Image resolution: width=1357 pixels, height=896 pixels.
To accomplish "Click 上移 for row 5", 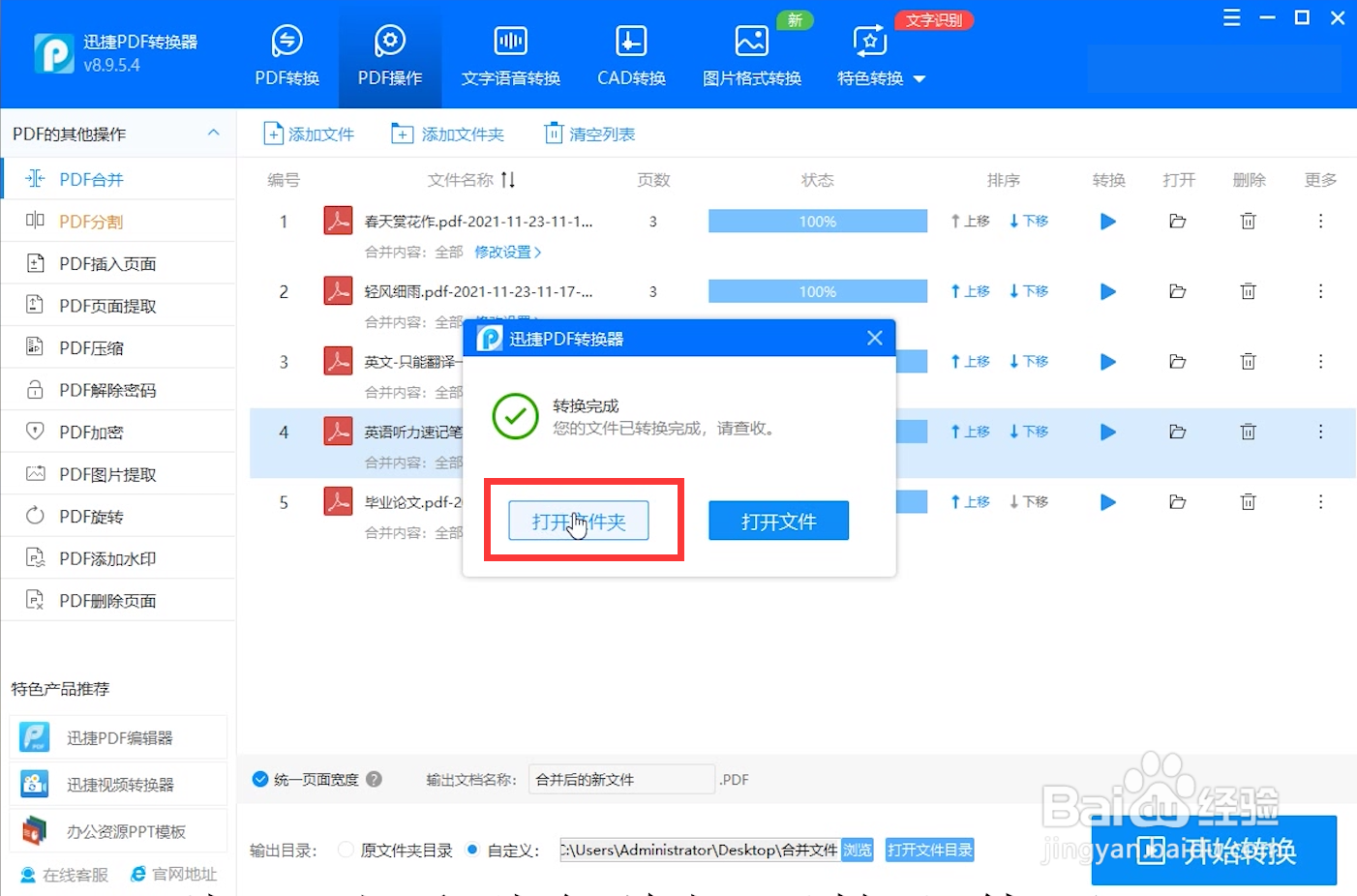I will tap(970, 501).
